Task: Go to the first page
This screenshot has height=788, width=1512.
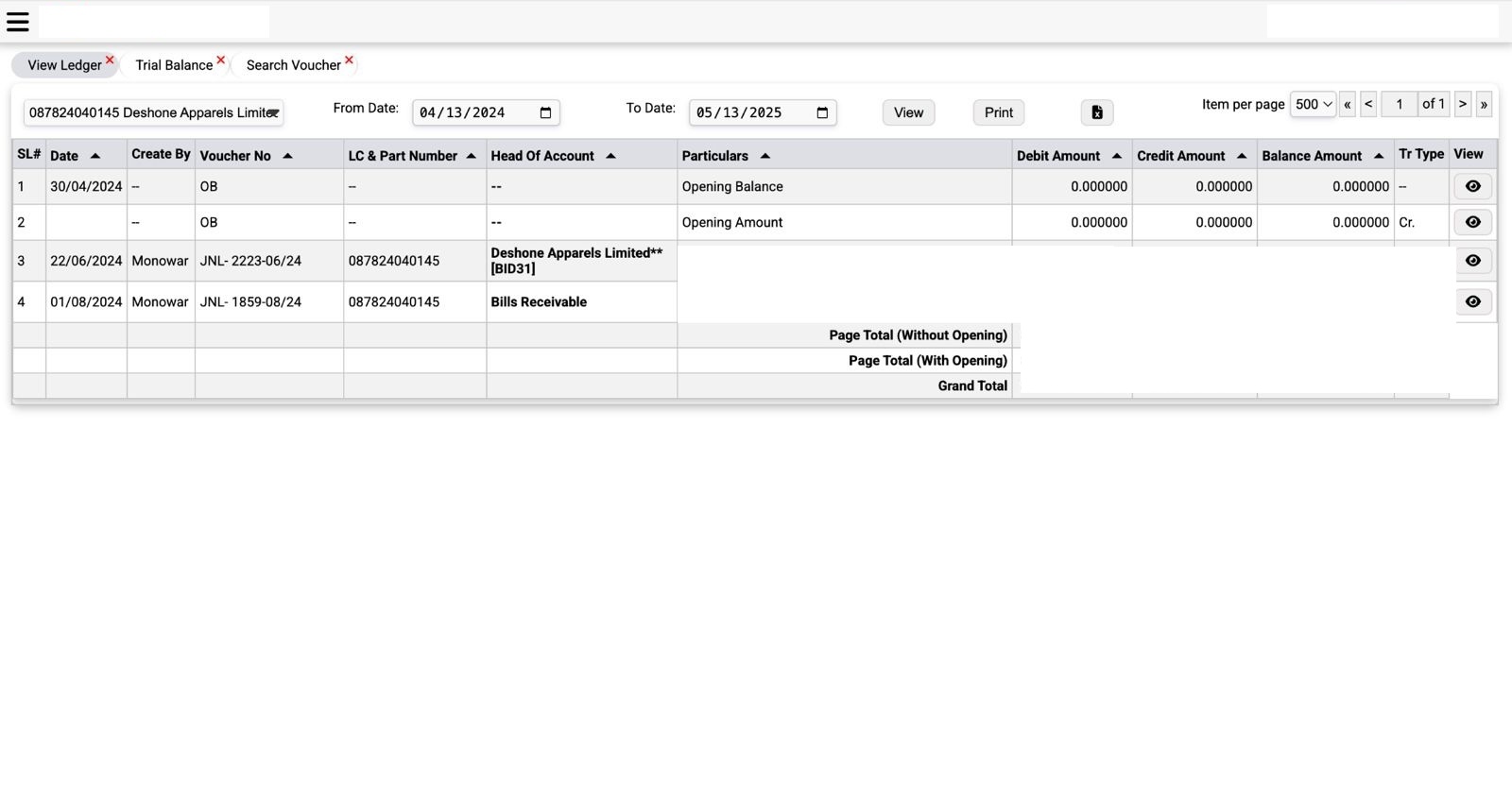Action: pos(1348,104)
